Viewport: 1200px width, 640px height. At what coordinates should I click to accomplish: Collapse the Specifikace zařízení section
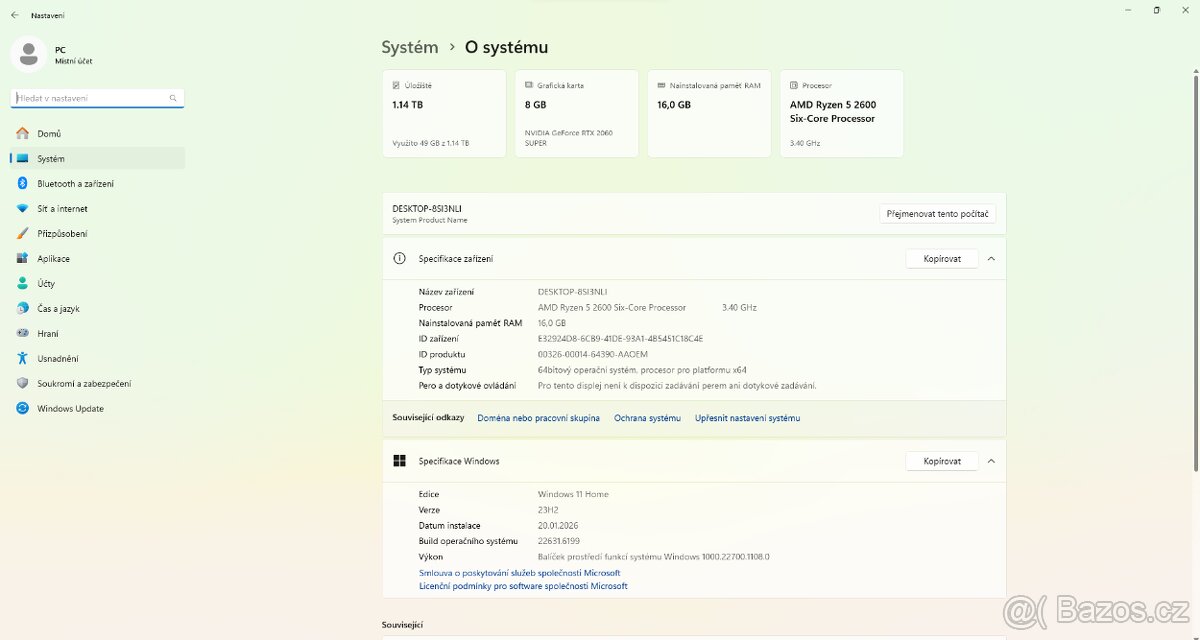(991, 258)
